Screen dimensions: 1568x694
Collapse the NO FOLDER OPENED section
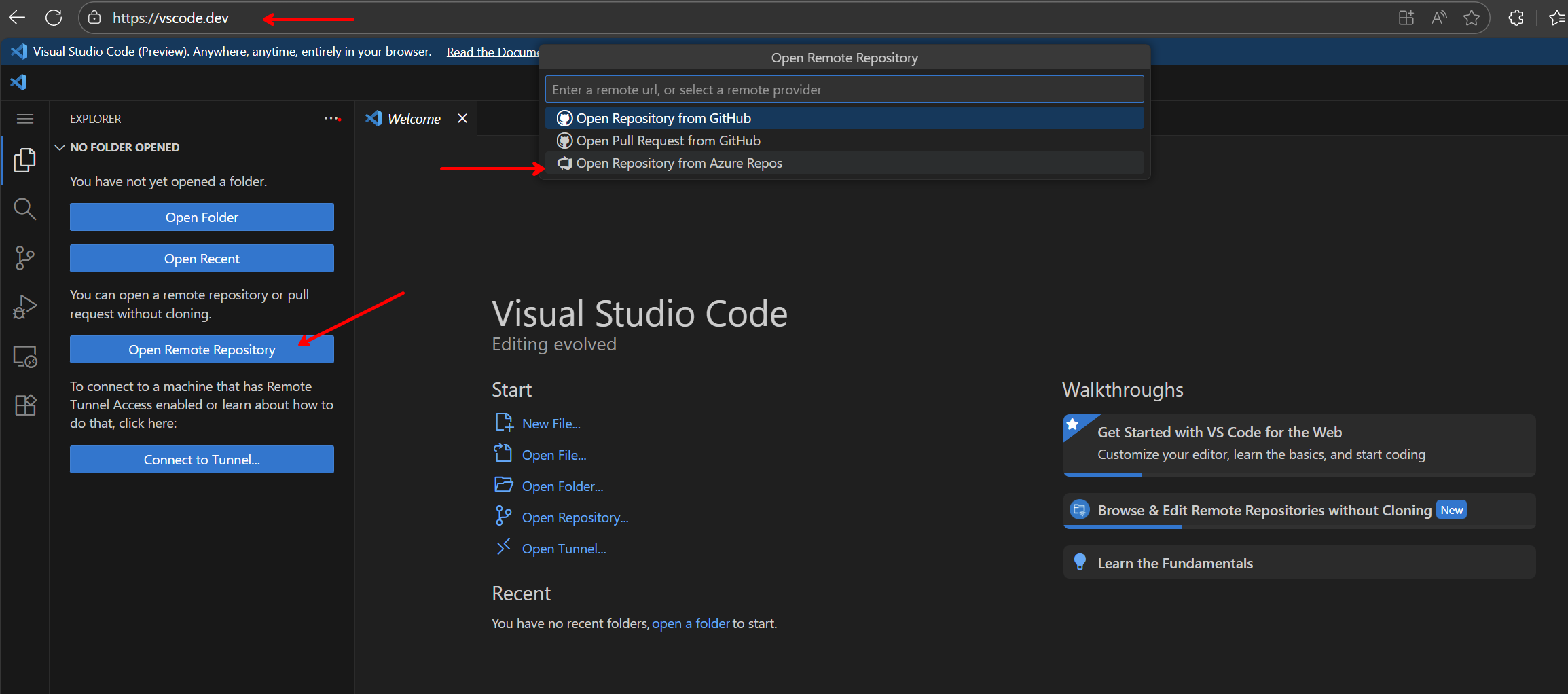coord(59,147)
